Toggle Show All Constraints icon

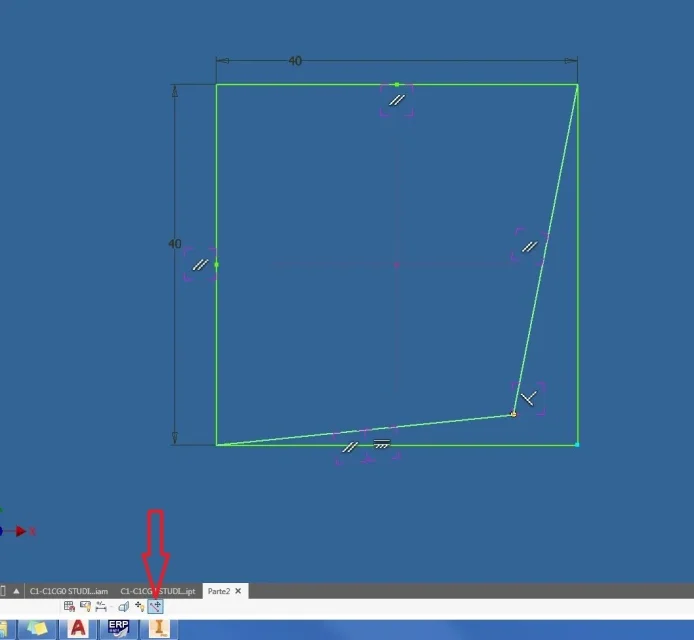pyautogui.click(x=85, y=606)
